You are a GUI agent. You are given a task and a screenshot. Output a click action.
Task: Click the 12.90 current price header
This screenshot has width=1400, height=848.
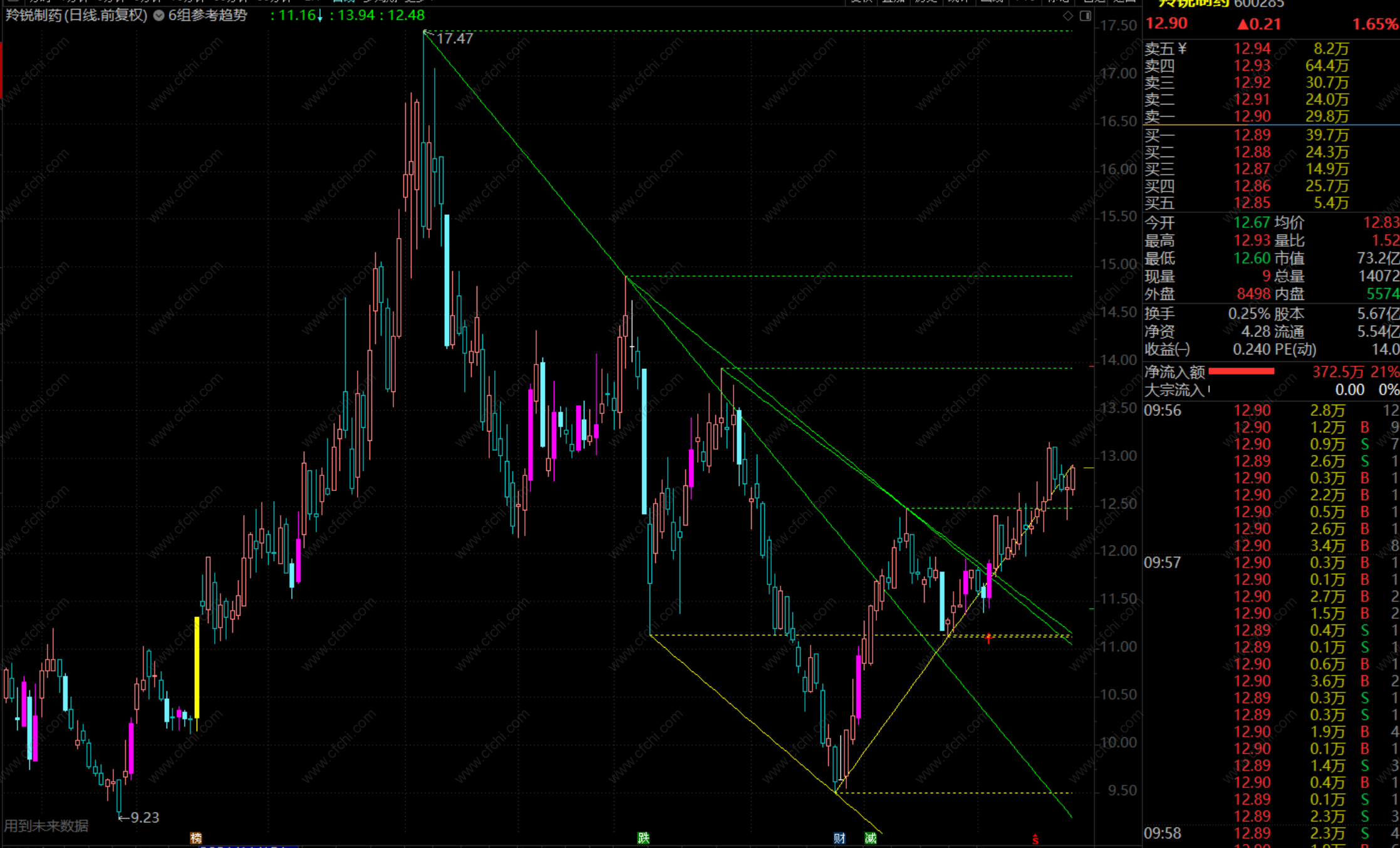tap(1166, 24)
